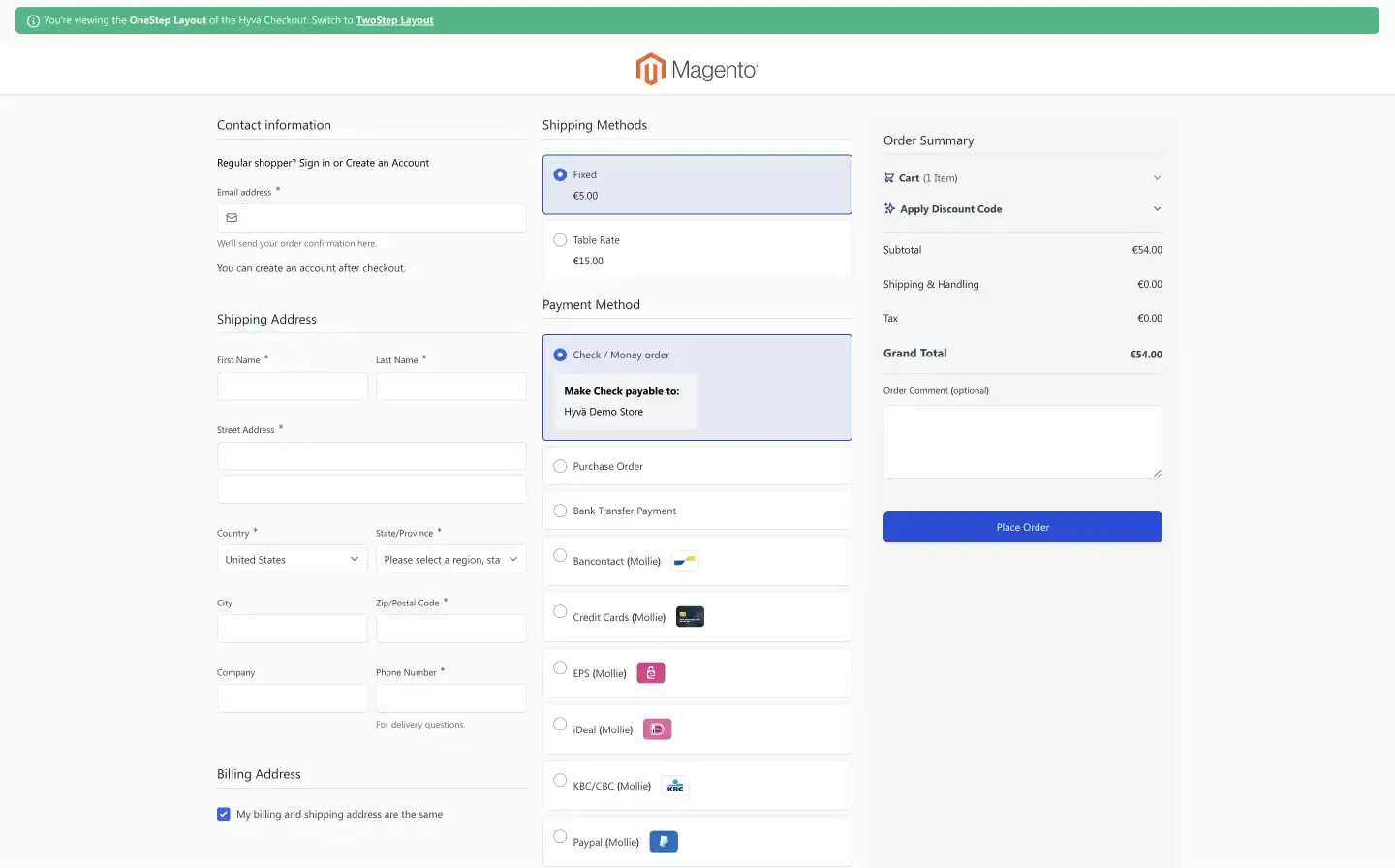Click the iDeal (Mollie) logo icon
The image size is (1395, 868).
(657, 728)
